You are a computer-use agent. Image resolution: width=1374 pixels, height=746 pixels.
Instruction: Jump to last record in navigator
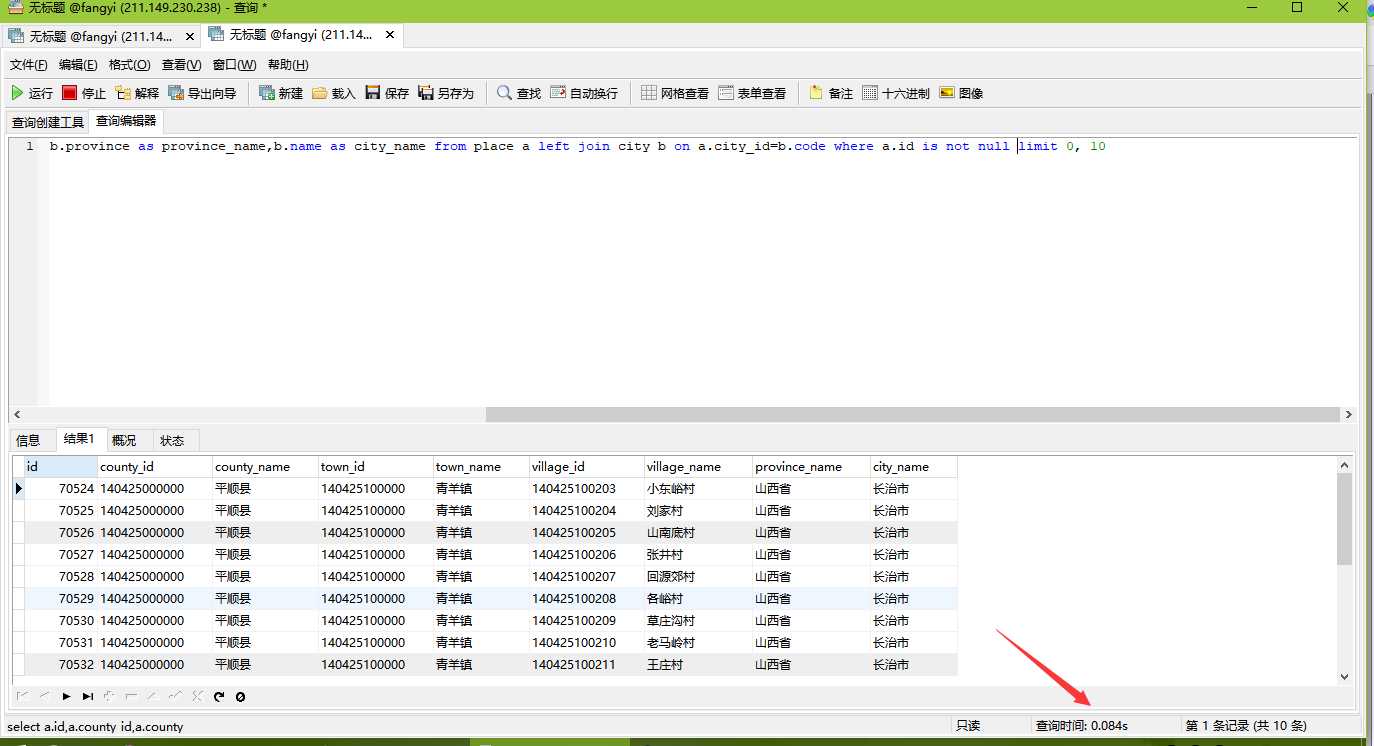[x=88, y=696]
